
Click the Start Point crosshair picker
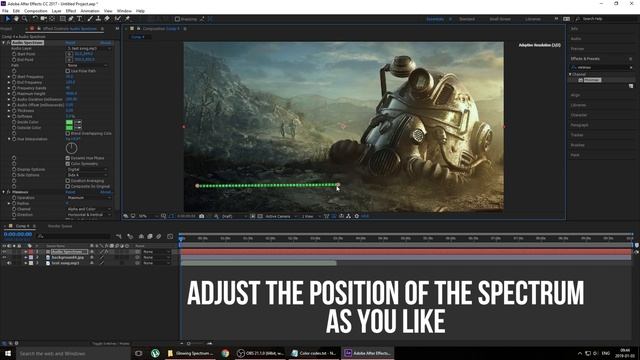tap(69, 54)
